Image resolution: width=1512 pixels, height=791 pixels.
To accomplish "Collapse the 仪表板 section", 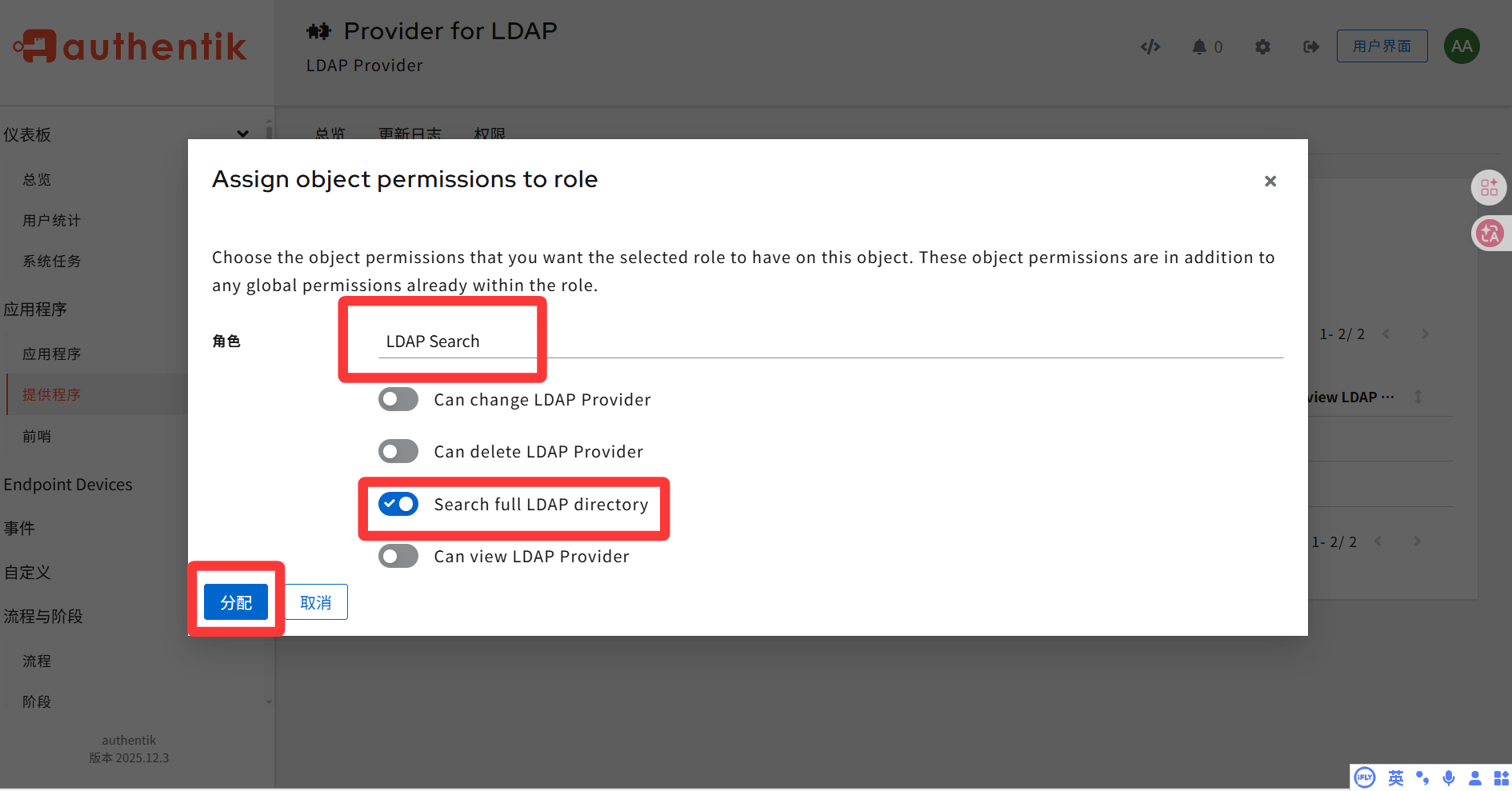I will click(243, 134).
